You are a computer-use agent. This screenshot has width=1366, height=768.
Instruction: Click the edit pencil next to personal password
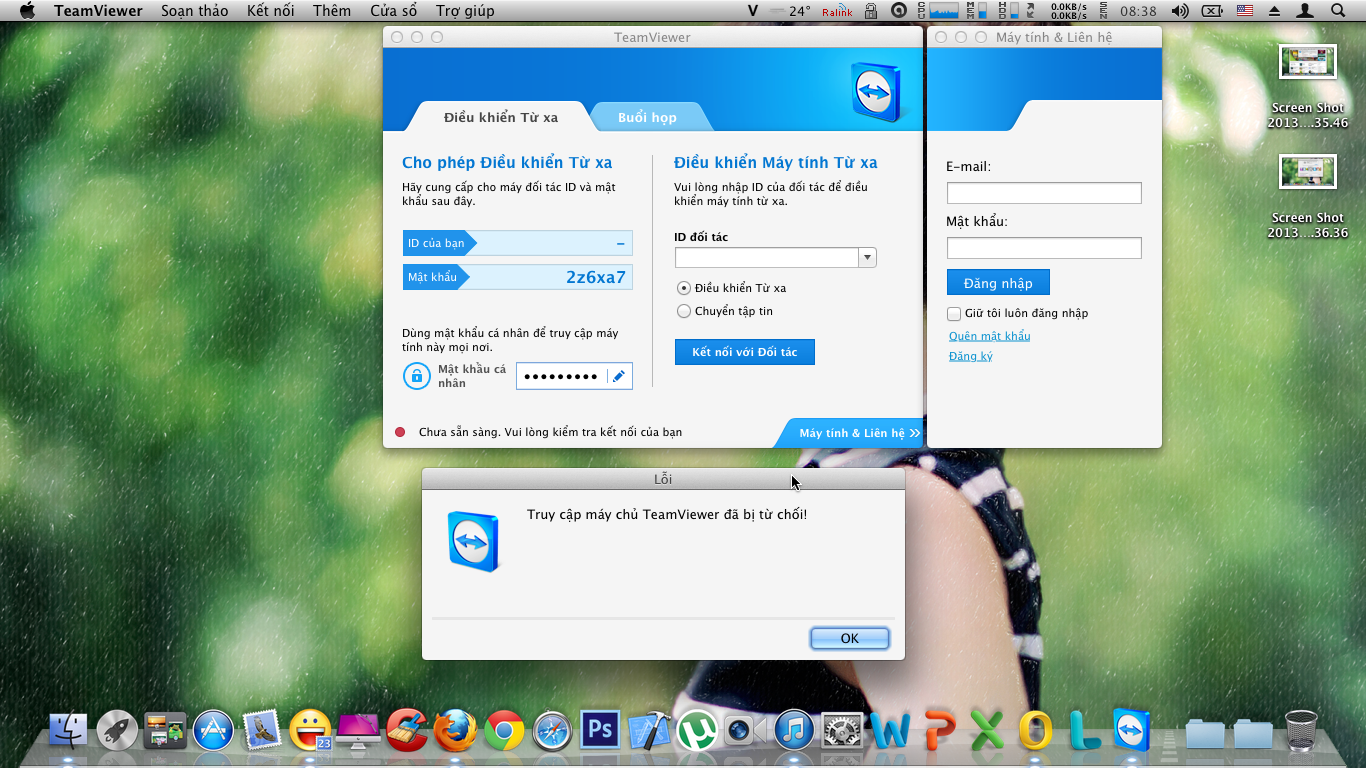(619, 376)
